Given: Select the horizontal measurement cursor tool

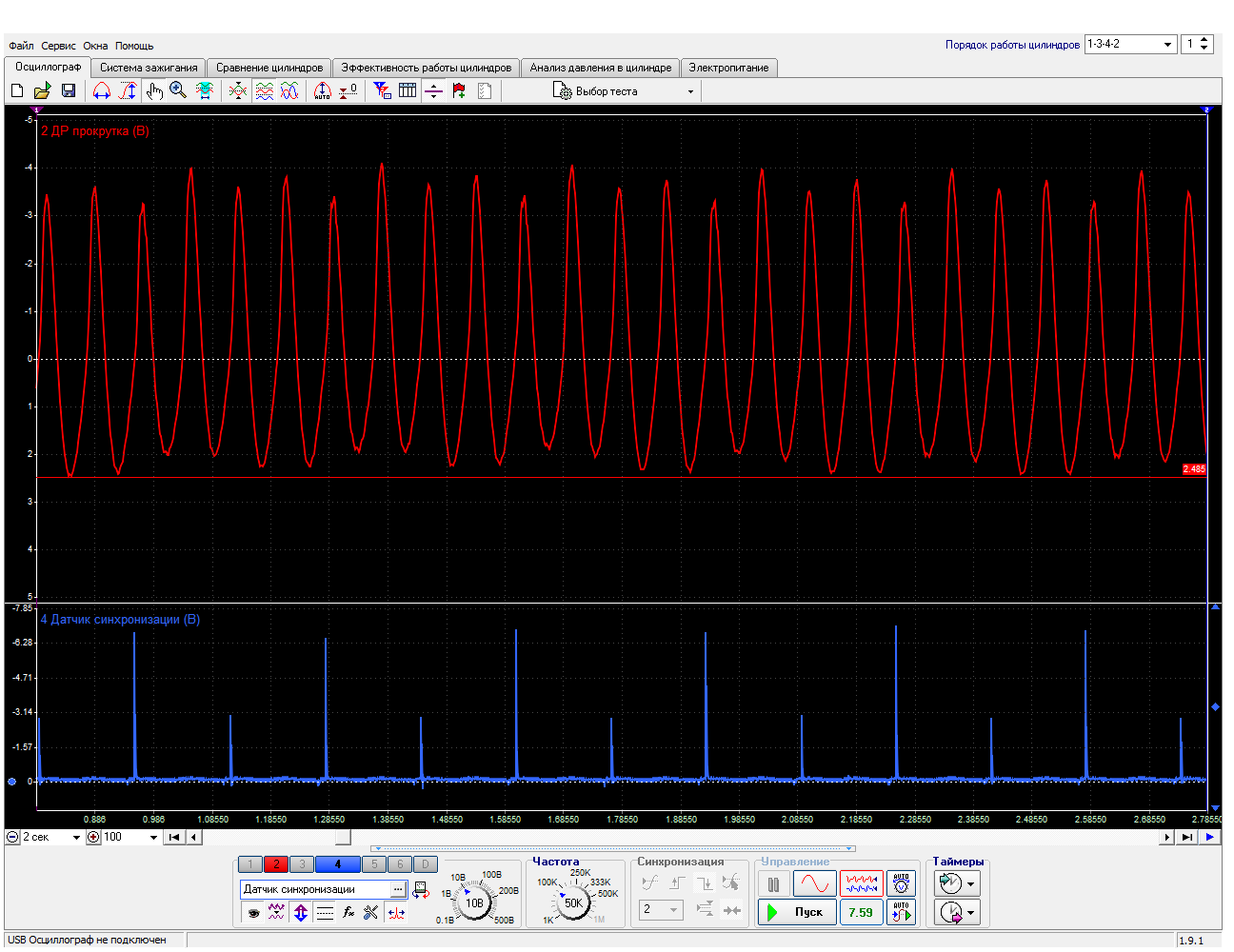Looking at the screenshot, I should (x=102, y=91).
